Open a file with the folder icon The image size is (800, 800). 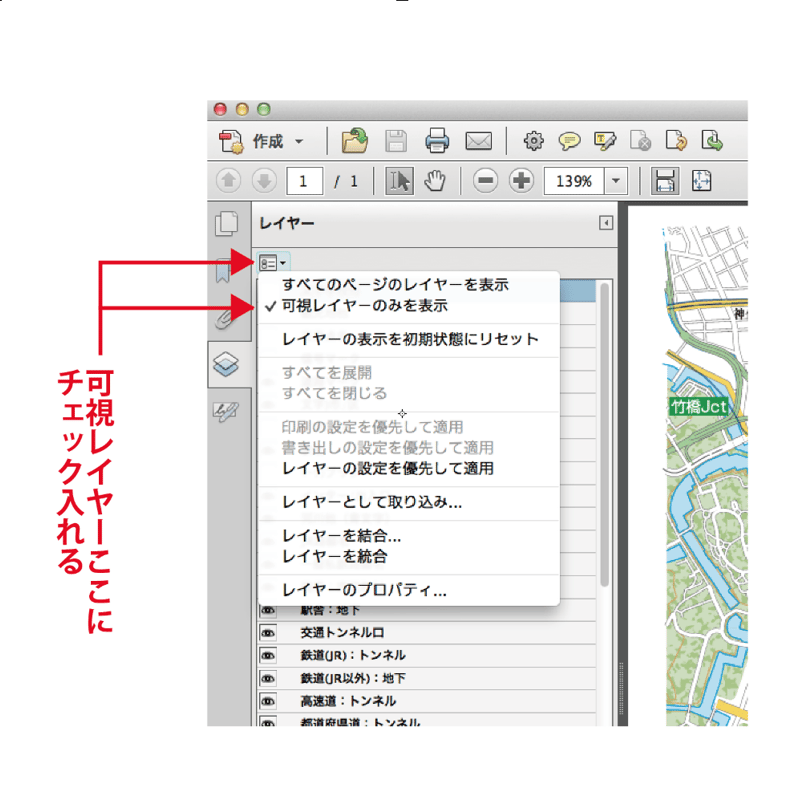pyautogui.click(x=354, y=141)
